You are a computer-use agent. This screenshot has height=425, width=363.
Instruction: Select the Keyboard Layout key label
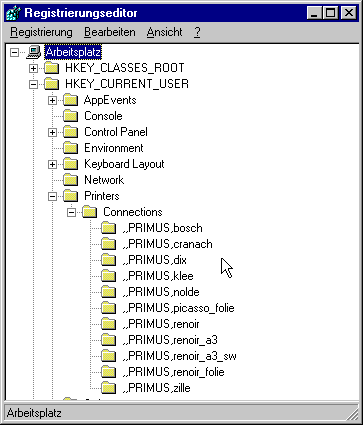[x=124, y=164]
